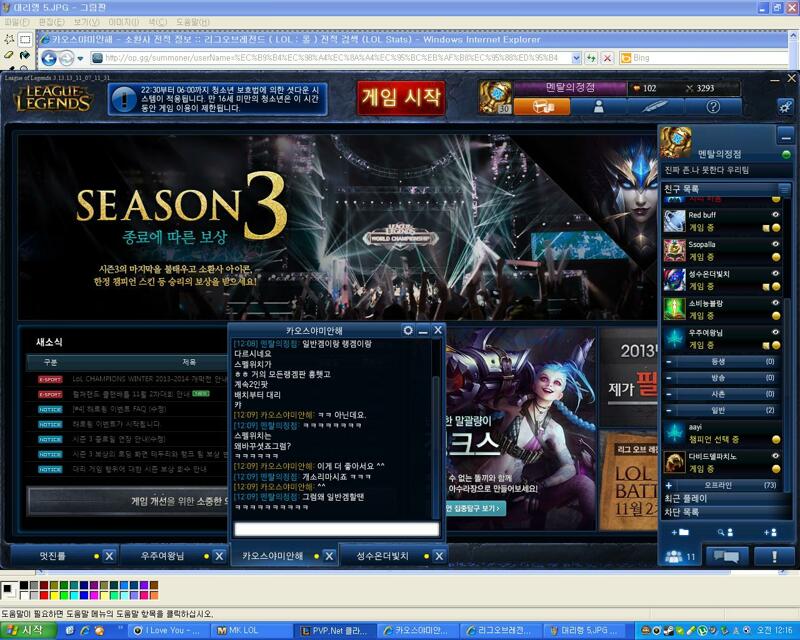Open the MK LOL taskbar item

[251, 630]
